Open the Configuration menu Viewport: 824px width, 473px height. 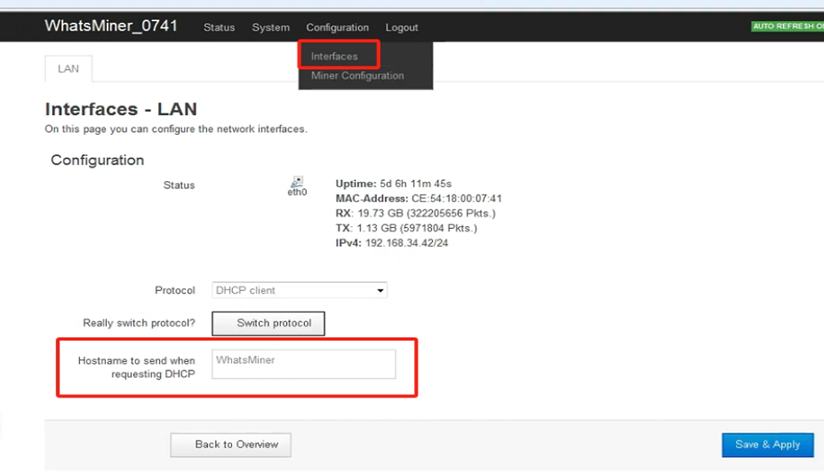[337, 27]
